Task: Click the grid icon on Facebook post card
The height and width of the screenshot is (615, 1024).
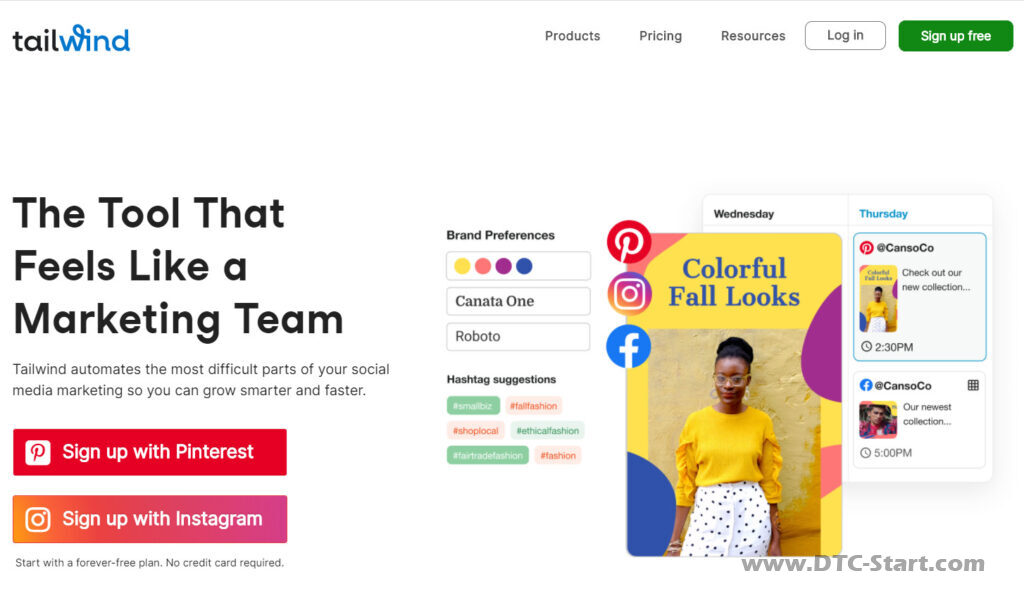Action: tap(973, 385)
